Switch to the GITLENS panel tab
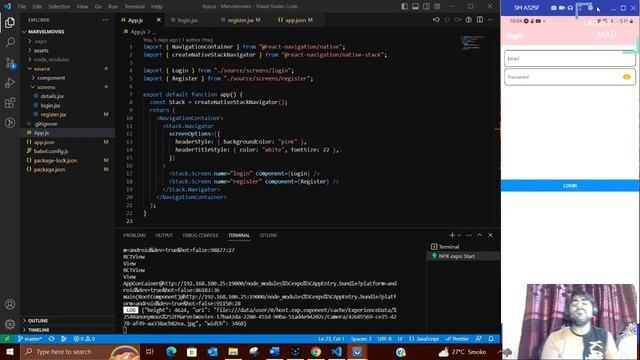 point(268,235)
